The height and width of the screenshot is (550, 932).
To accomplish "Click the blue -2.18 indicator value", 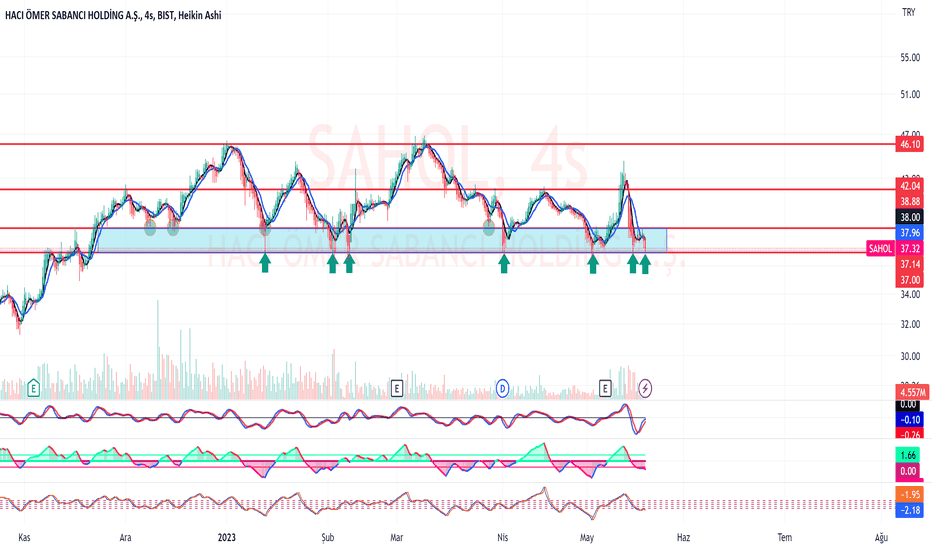I will (909, 510).
